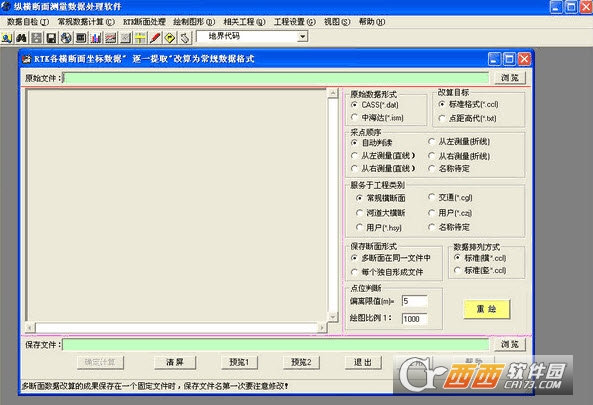Click the globe toolbar icon
593x405 pixels.
tap(66, 37)
